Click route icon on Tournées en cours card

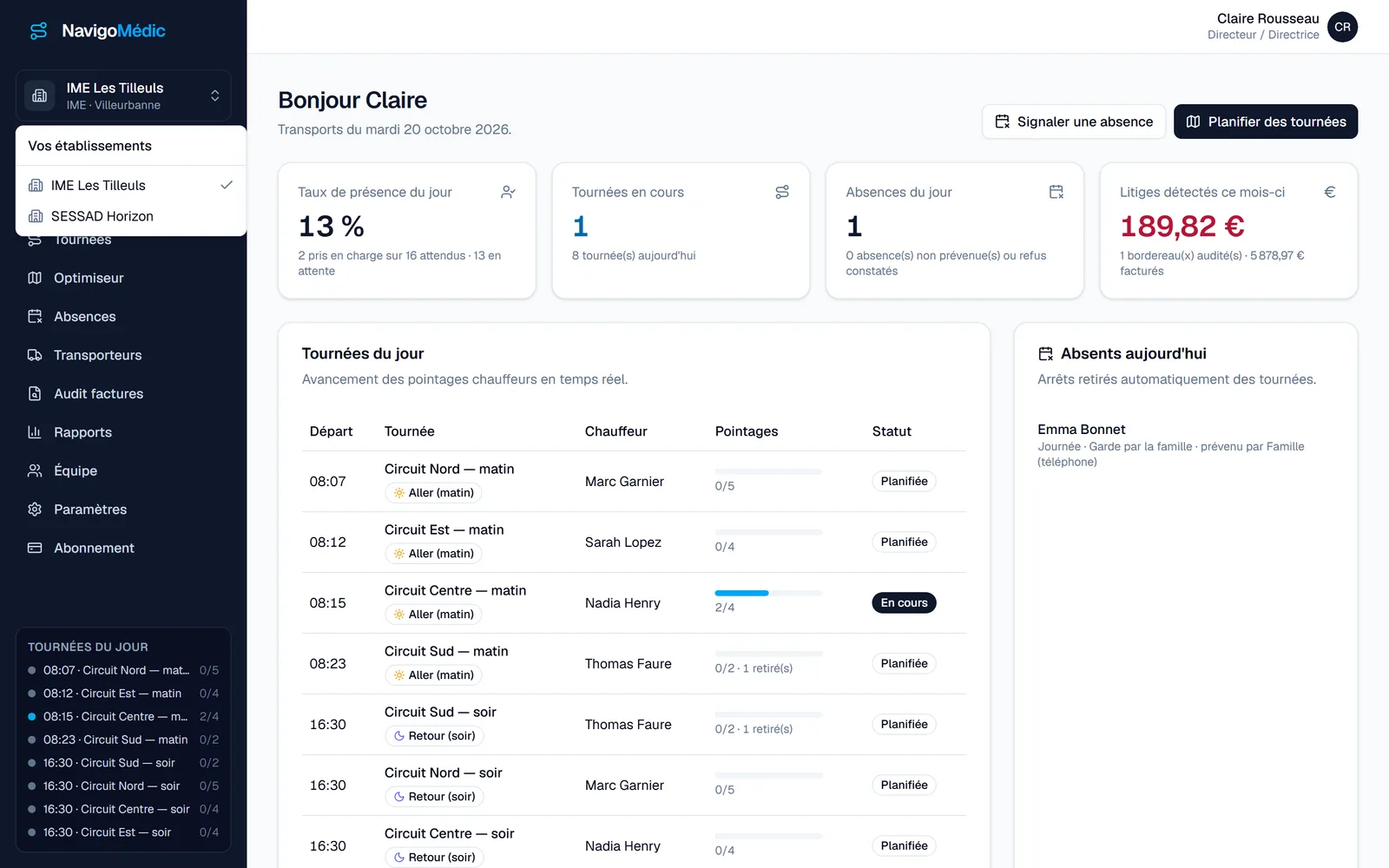782,192
